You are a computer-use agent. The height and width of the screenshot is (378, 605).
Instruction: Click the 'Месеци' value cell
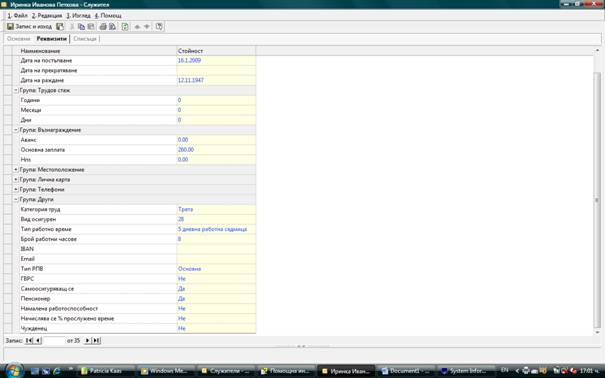[216, 110]
